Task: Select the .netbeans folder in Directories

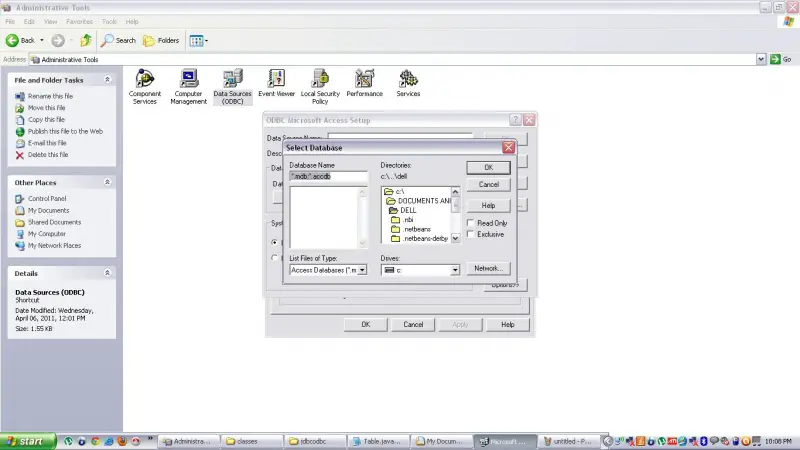Action: click(x=411, y=229)
